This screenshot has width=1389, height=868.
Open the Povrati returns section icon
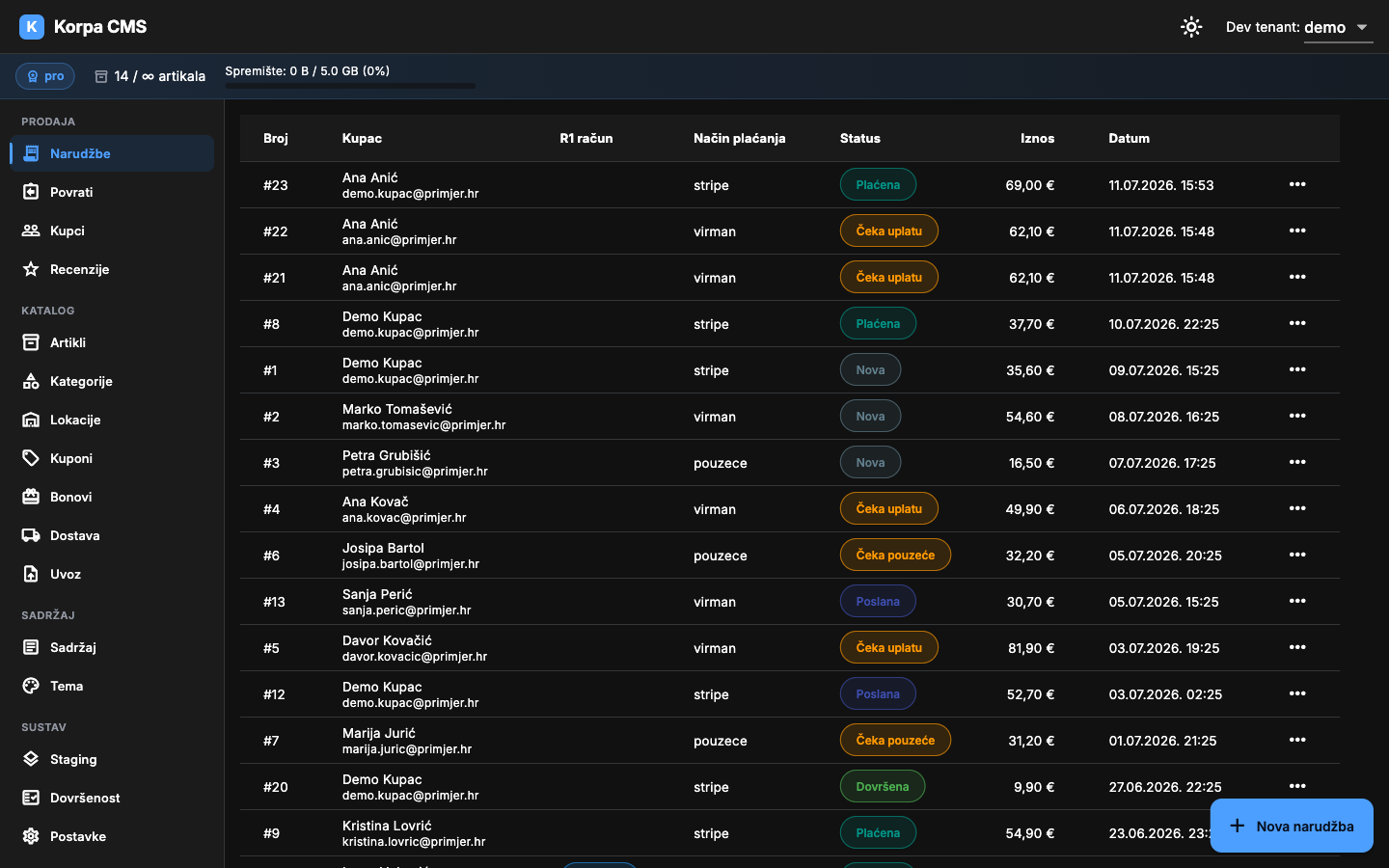coord(31,192)
